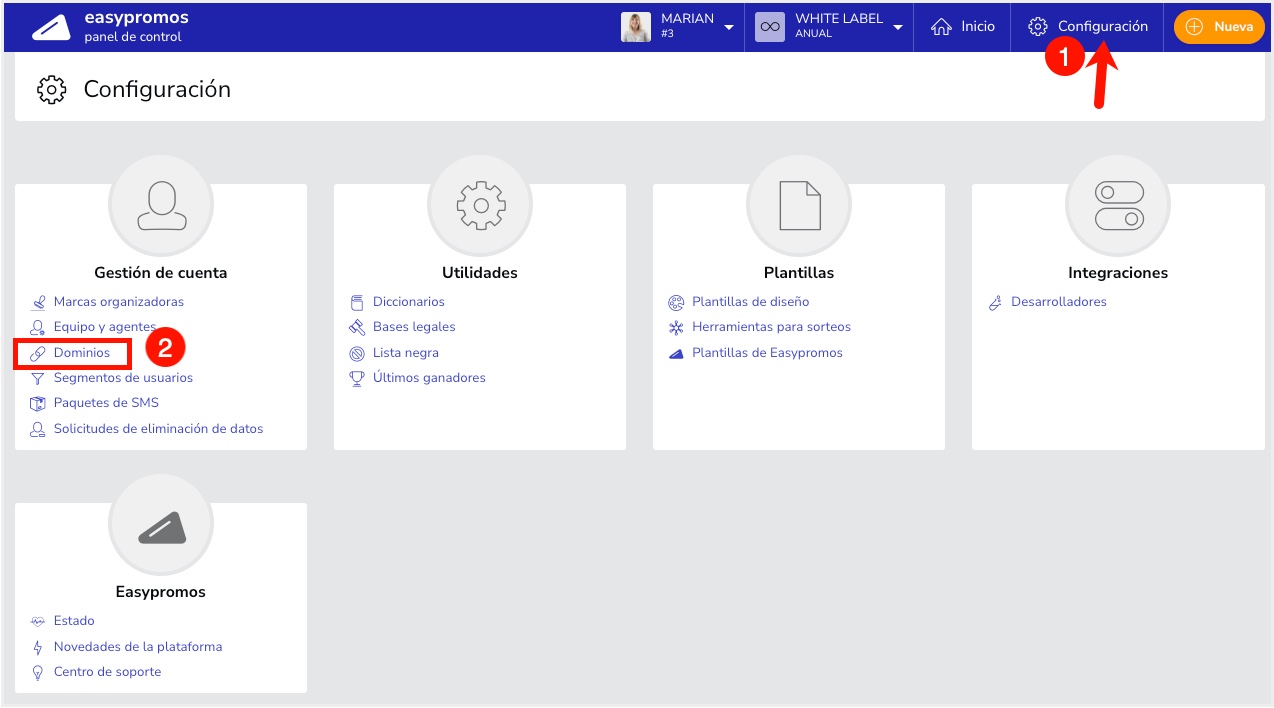Open the Diccionarios link
The image size is (1274, 708).
409,302
